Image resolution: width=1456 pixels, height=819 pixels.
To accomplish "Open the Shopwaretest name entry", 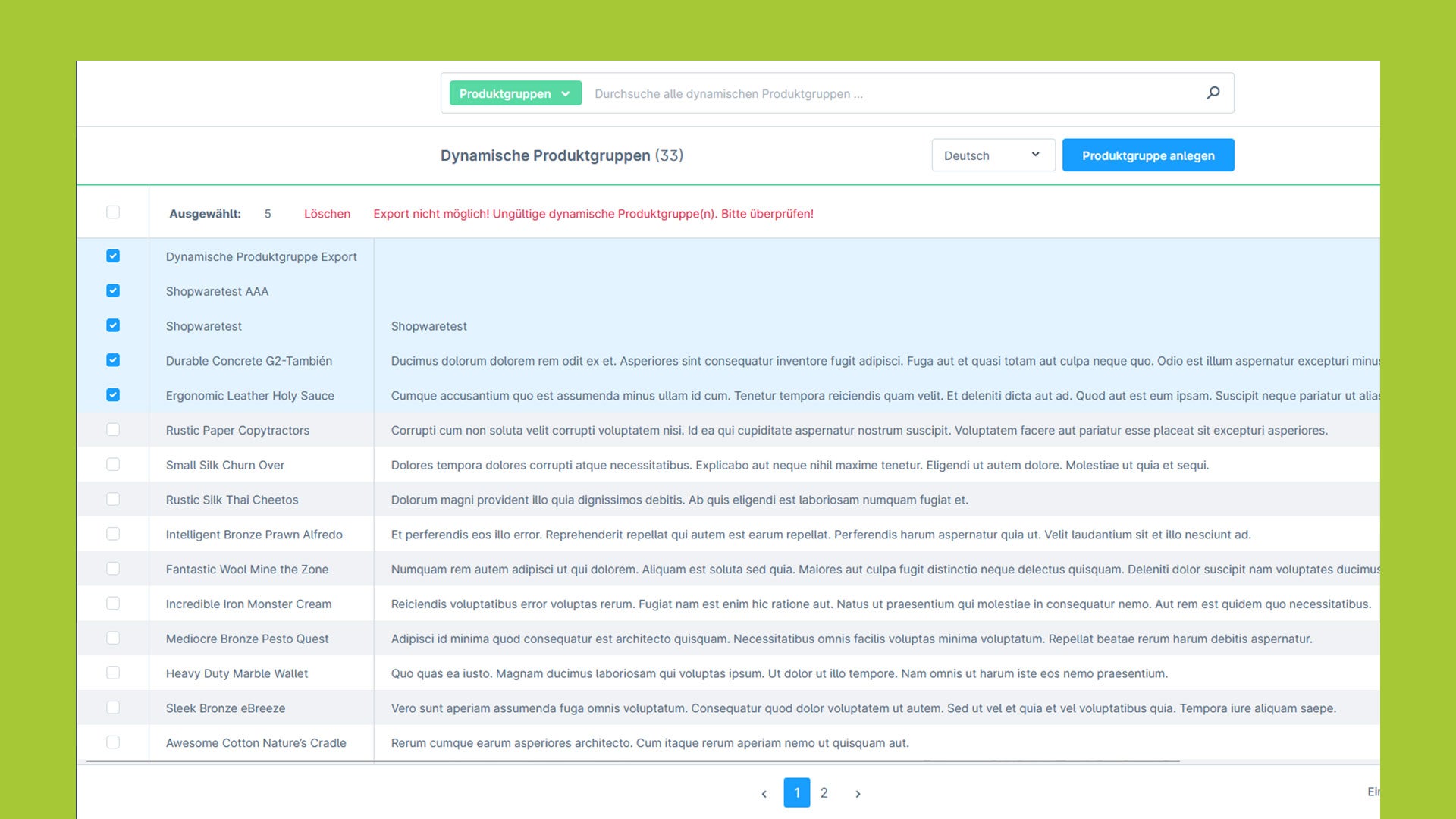I will pyautogui.click(x=203, y=327).
